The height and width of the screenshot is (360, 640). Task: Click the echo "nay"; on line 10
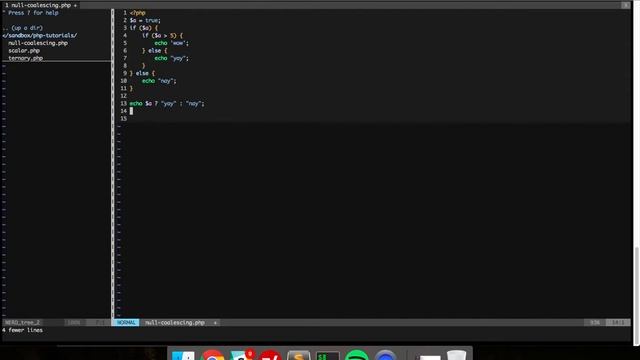pos(159,81)
